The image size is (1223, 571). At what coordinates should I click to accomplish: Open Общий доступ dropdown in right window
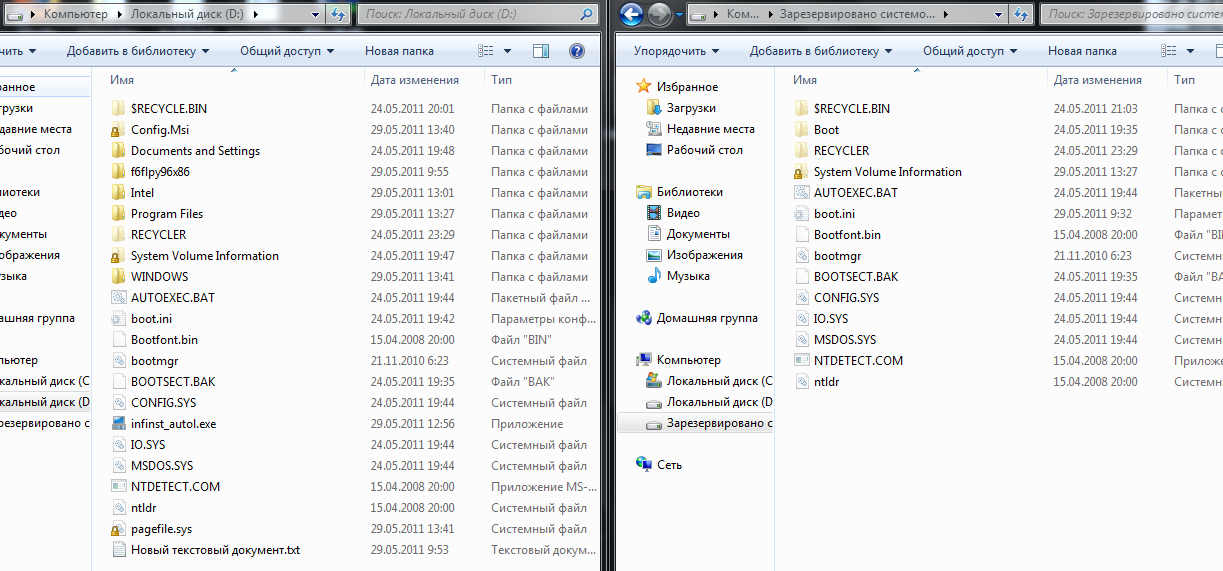click(x=970, y=51)
